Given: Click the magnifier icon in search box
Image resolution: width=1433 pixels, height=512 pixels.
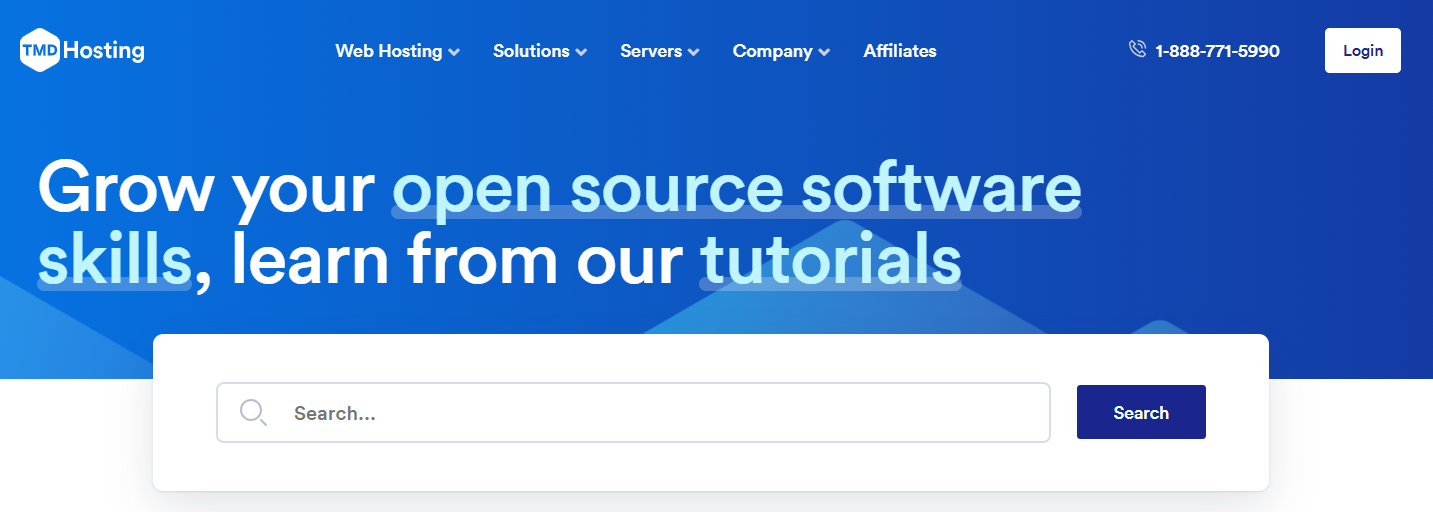Looking at the screenshot, I should tap(253, 412).
